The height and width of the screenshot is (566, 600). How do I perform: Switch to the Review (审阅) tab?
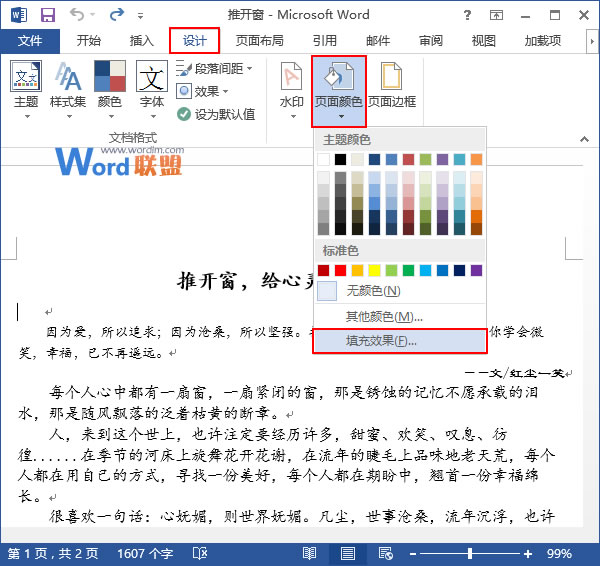click(430, 41)
